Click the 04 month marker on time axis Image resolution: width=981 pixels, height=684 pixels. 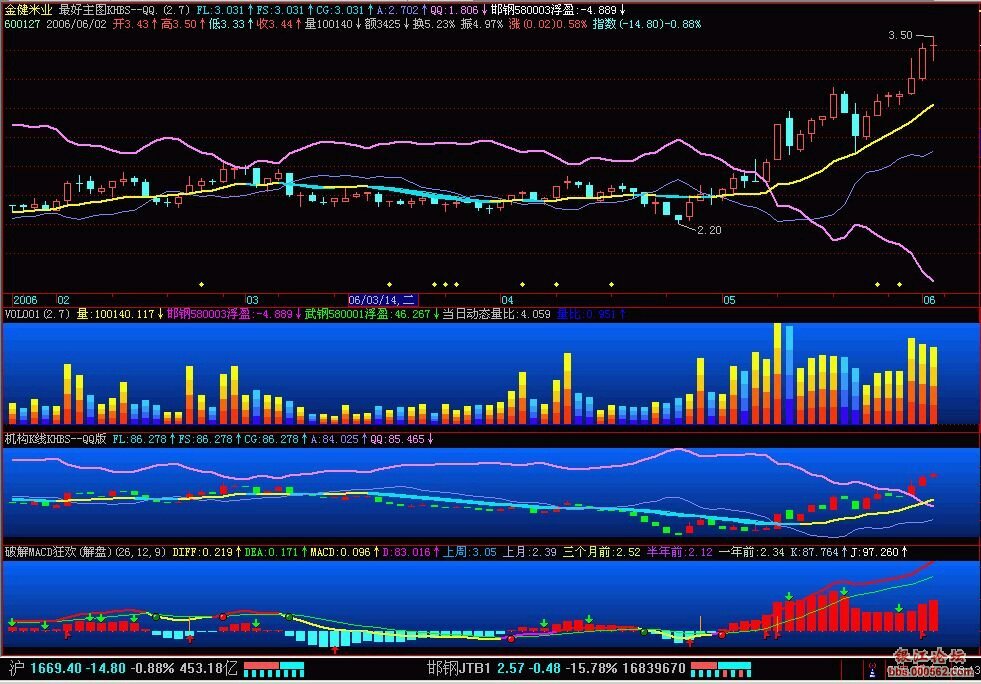click(507, 300)
